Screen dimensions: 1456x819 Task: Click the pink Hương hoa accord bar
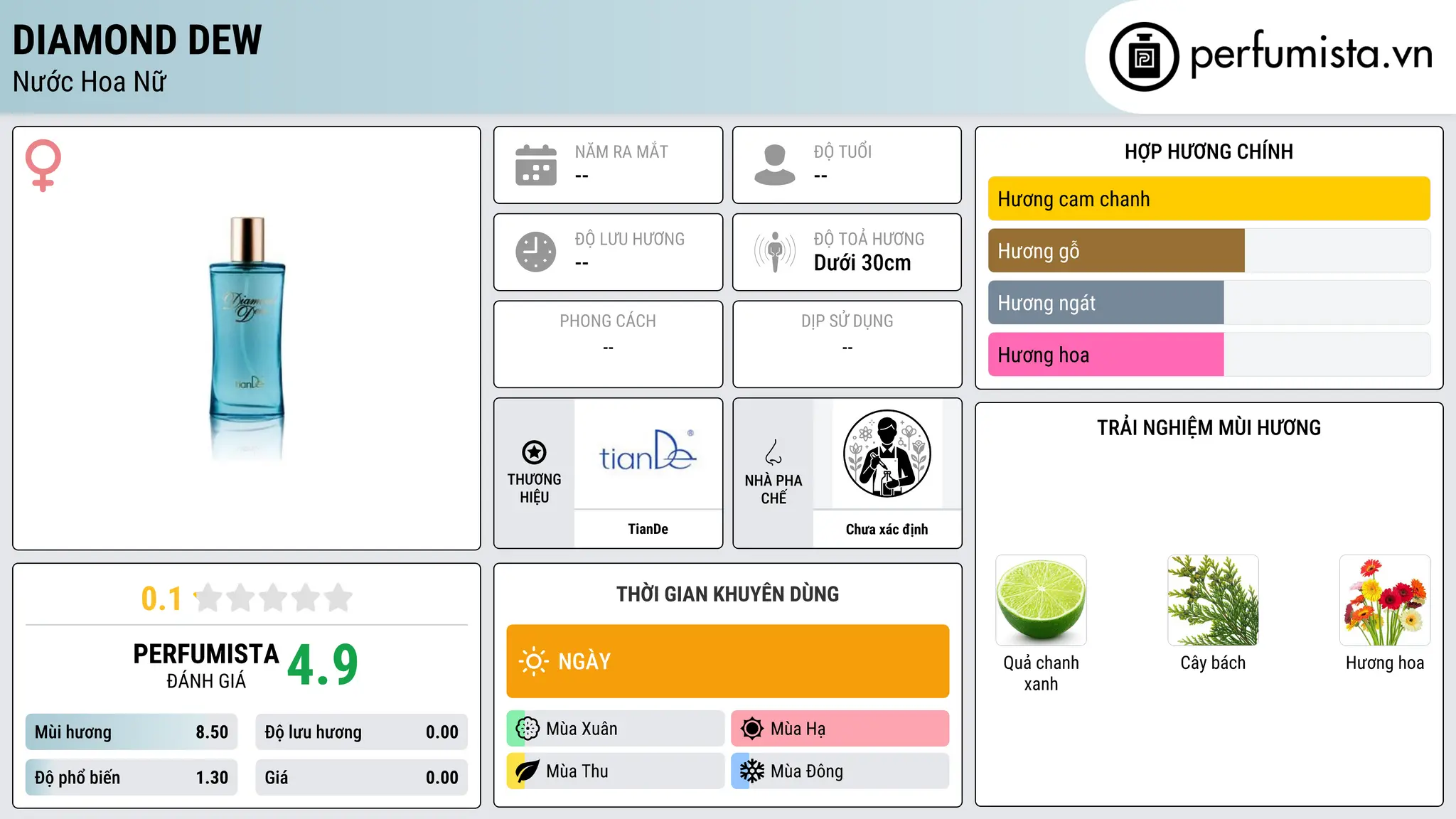tap(1209, 355)
